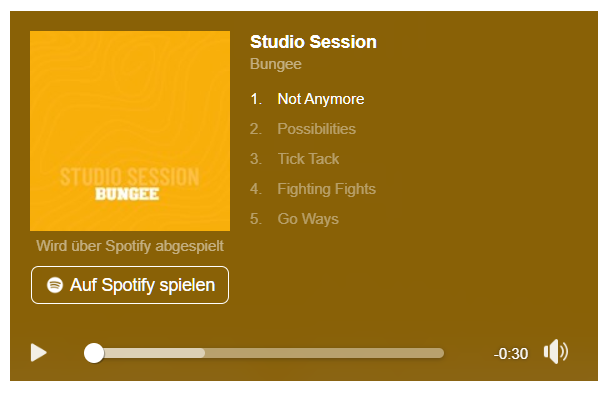Click the progress slider knob
The height and width of the screenshot is (394, 610).
pyautogui.click(x=94, y=353)
